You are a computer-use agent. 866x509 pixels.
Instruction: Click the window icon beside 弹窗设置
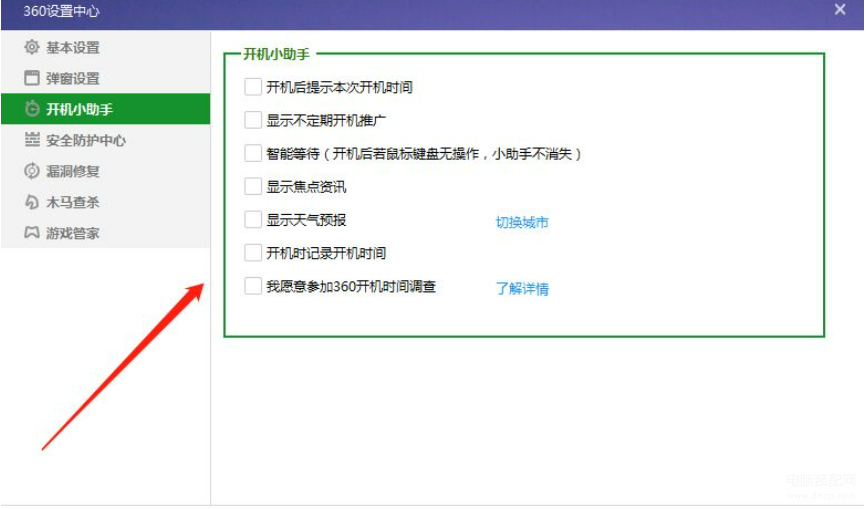(x=32, y=78)
